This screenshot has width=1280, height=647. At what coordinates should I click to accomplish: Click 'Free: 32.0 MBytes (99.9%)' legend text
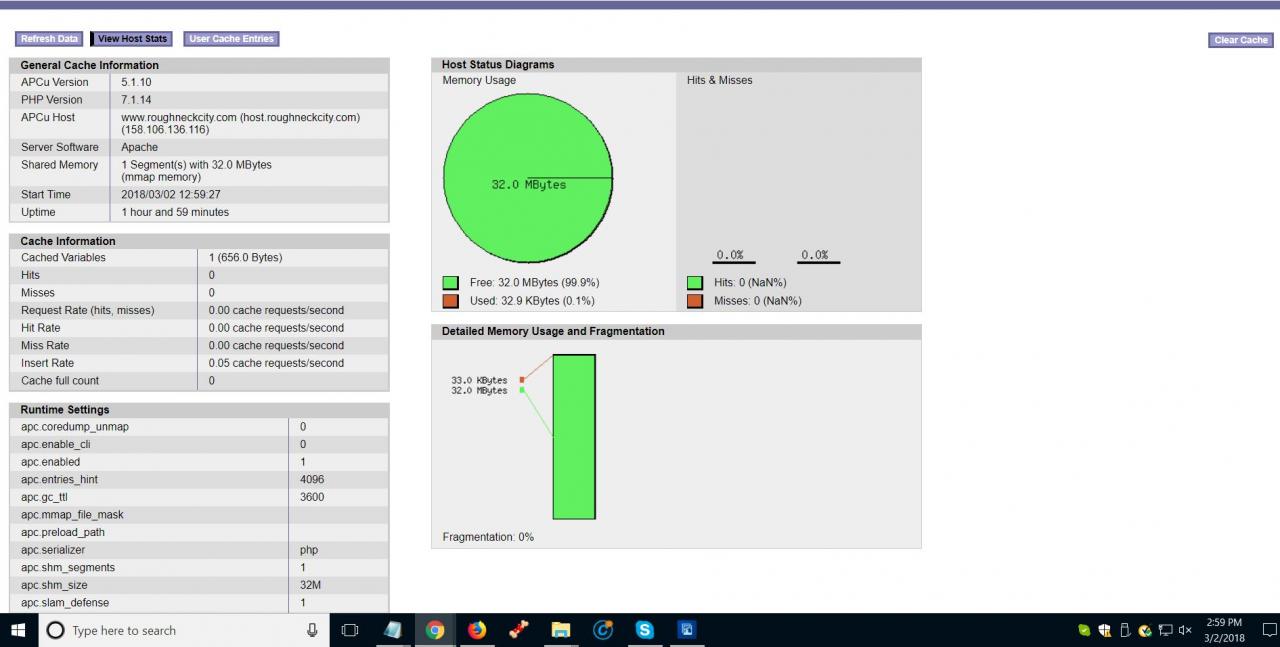tap(535, 283)
